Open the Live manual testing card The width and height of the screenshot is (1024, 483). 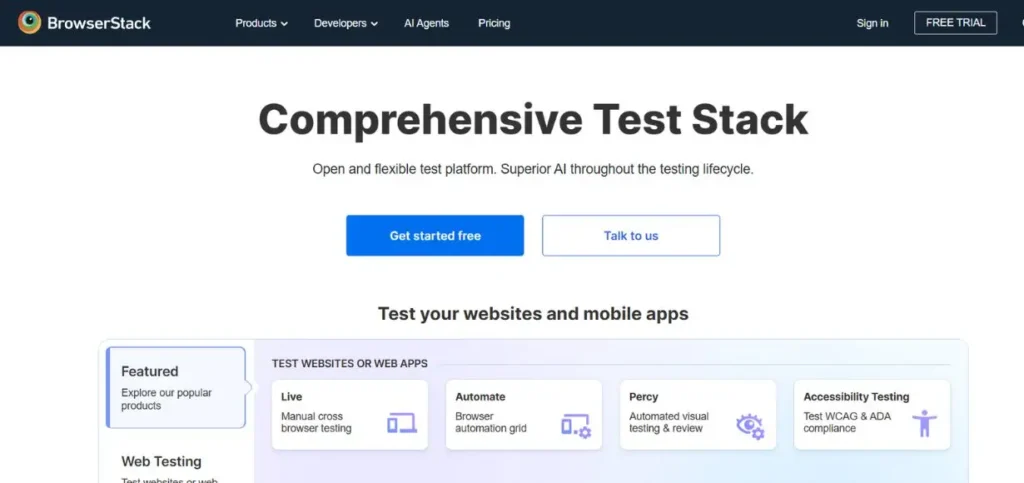(350, 415)
